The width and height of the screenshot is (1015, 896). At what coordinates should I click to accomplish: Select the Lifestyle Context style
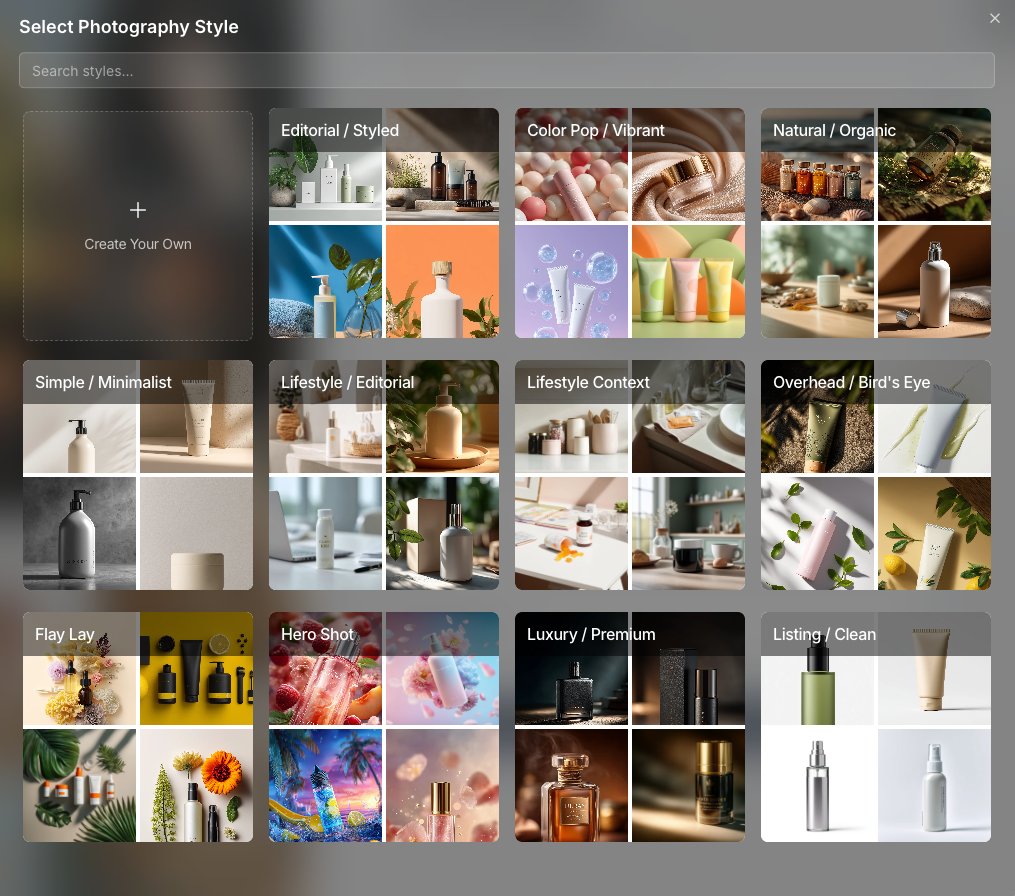coord(629,474)
